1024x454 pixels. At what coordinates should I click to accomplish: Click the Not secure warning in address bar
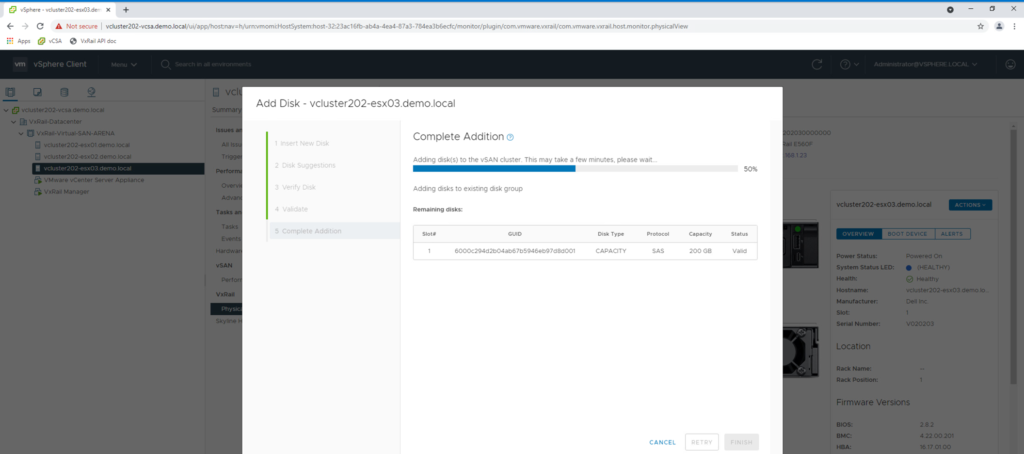76,26
